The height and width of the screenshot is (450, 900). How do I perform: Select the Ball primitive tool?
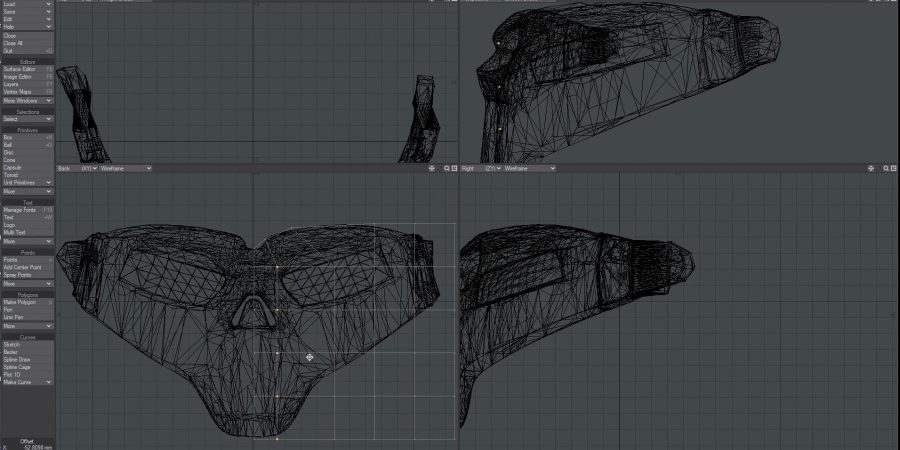pyautogui.click(x=27, y=145)
